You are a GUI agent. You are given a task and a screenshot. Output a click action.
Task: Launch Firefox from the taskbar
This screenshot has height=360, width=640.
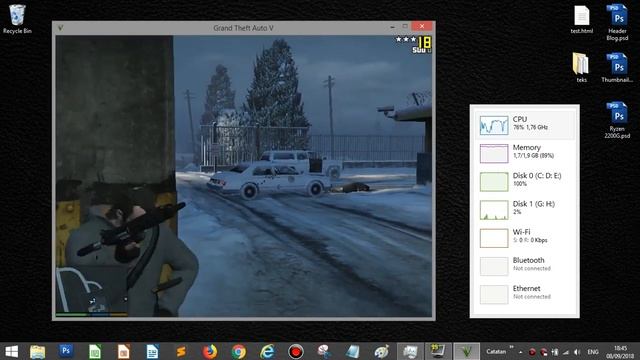tap(210, 351)
